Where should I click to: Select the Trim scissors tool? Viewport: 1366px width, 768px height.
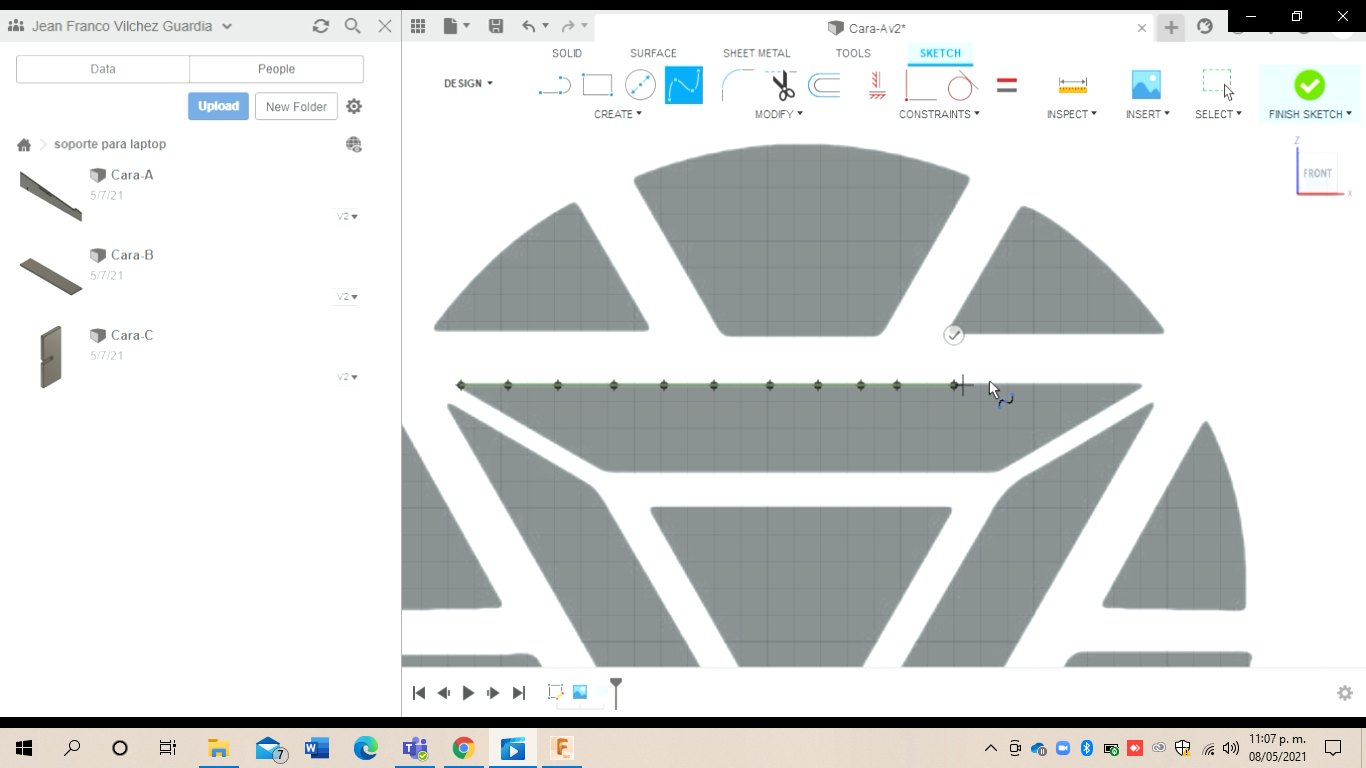(x=783, y=86)
